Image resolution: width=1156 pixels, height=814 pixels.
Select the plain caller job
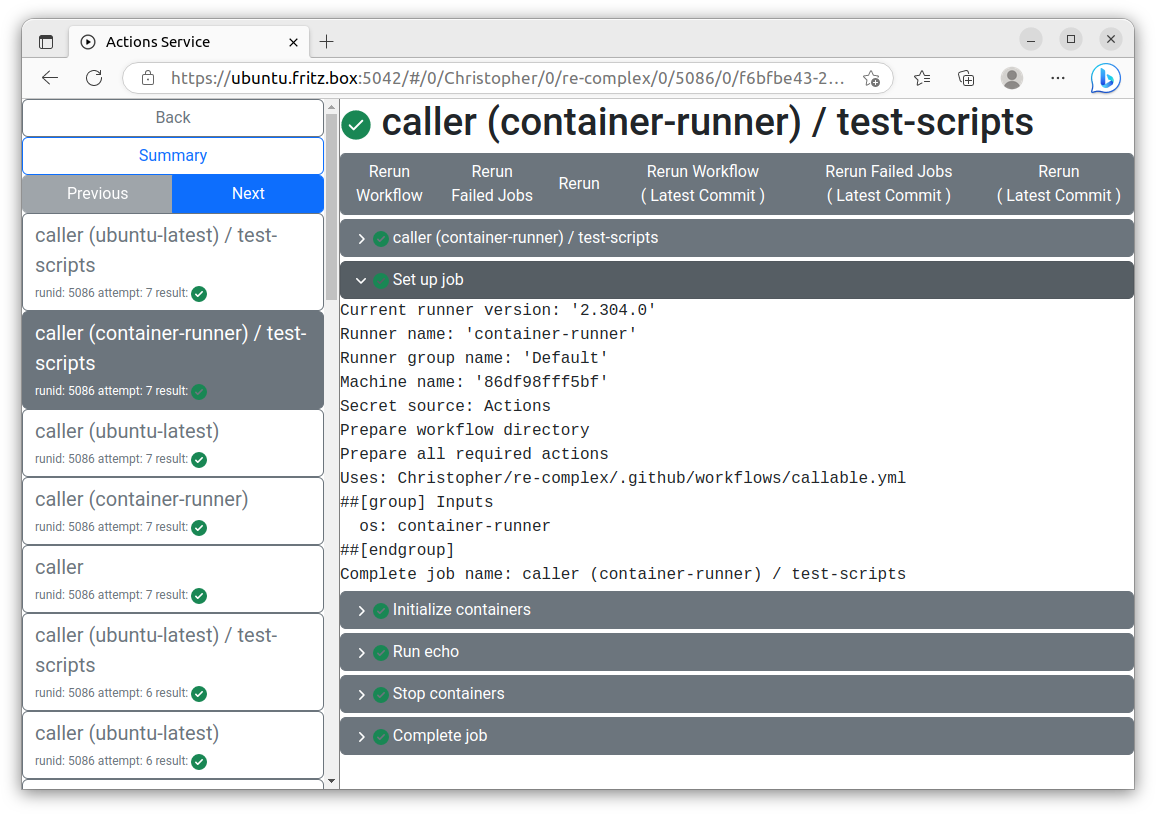pyautogui.click(x=173, y=580)
